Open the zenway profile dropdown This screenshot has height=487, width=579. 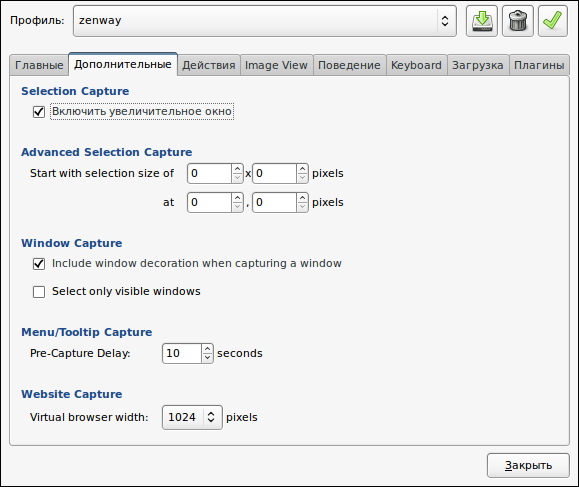pyautogui.click(x=265, y=21)
